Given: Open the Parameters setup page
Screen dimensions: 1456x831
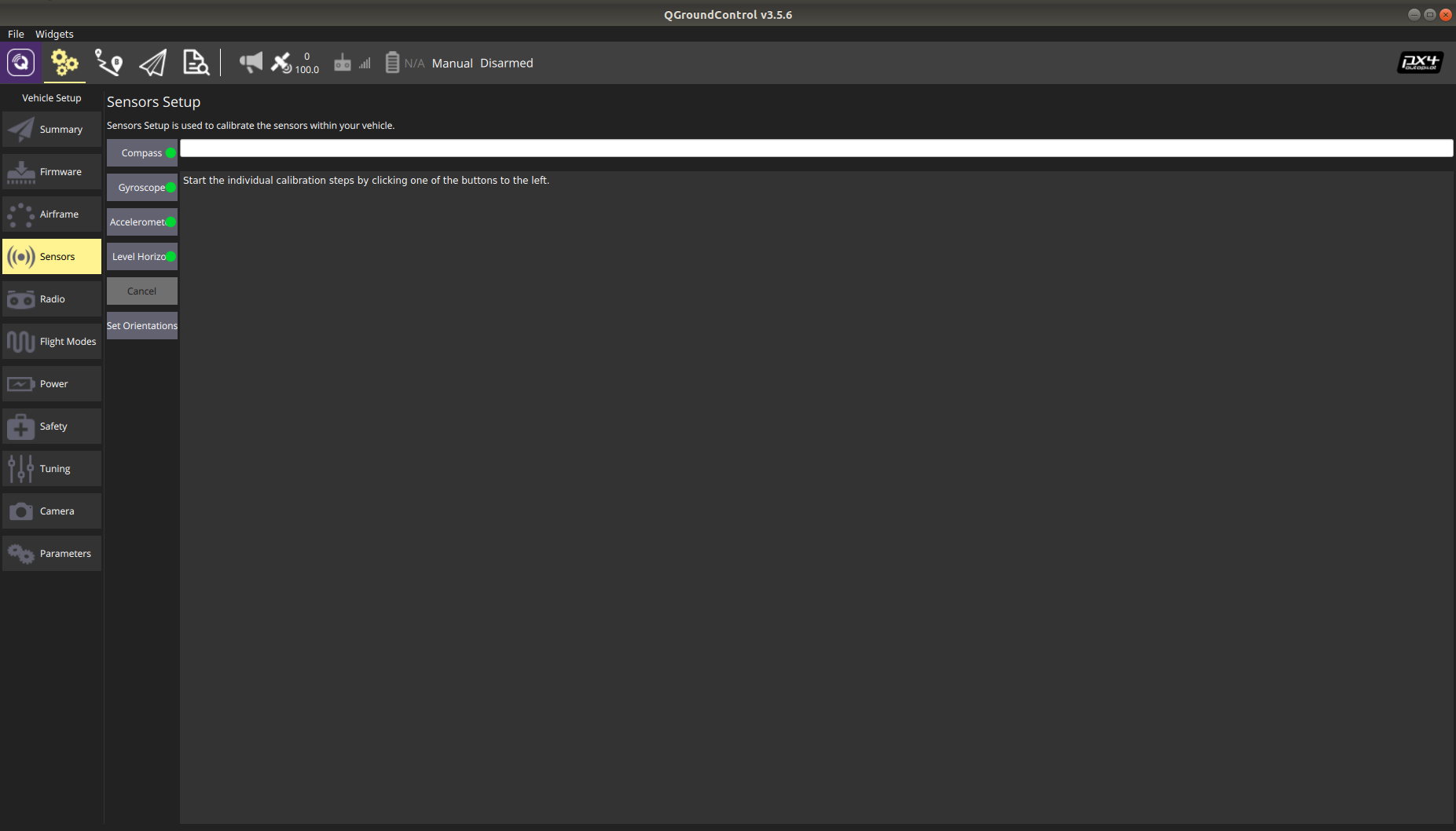Looking at the screenshot, I should [x=52, y=554].
